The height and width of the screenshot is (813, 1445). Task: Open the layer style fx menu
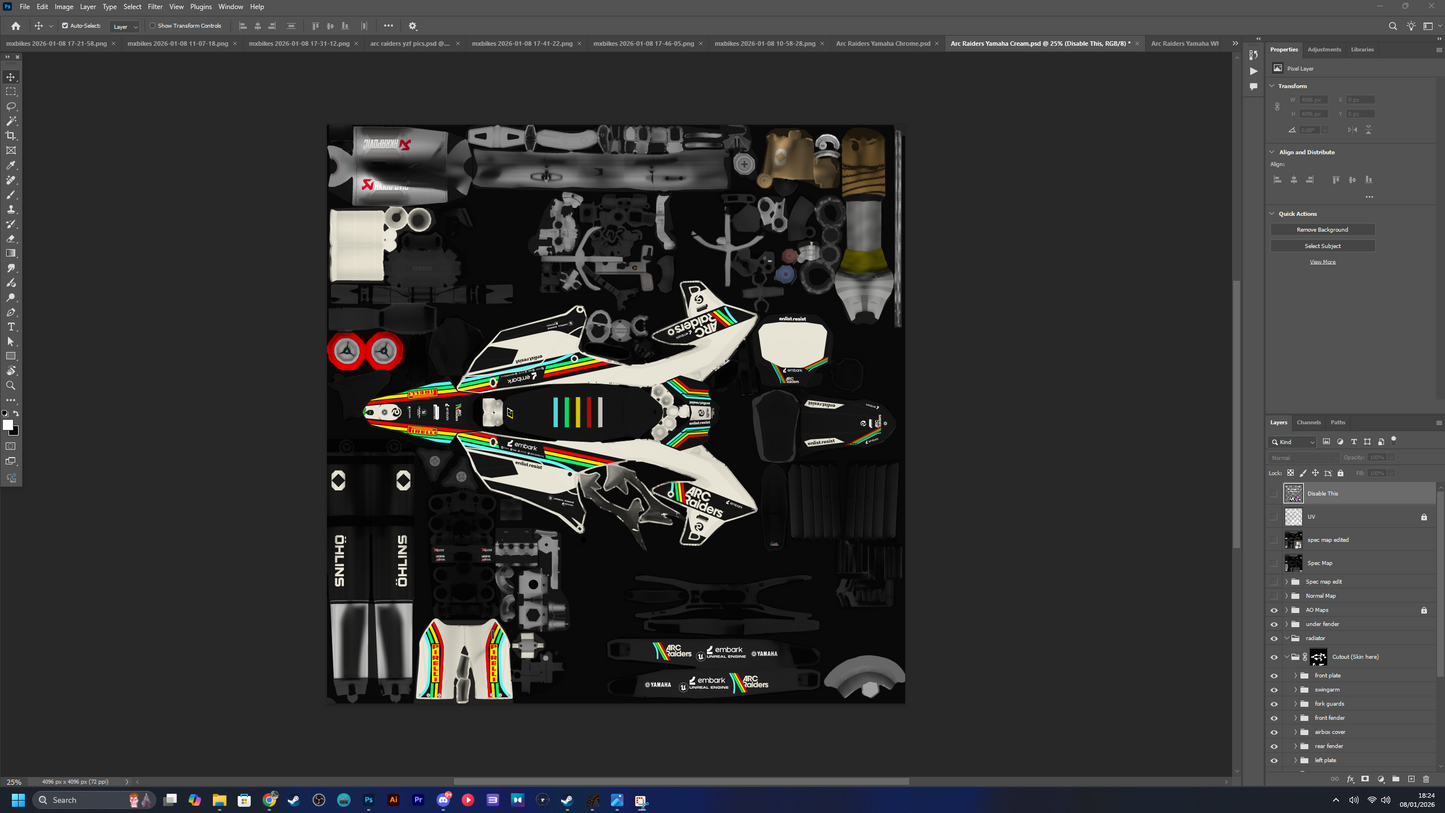pos(1350,779)
